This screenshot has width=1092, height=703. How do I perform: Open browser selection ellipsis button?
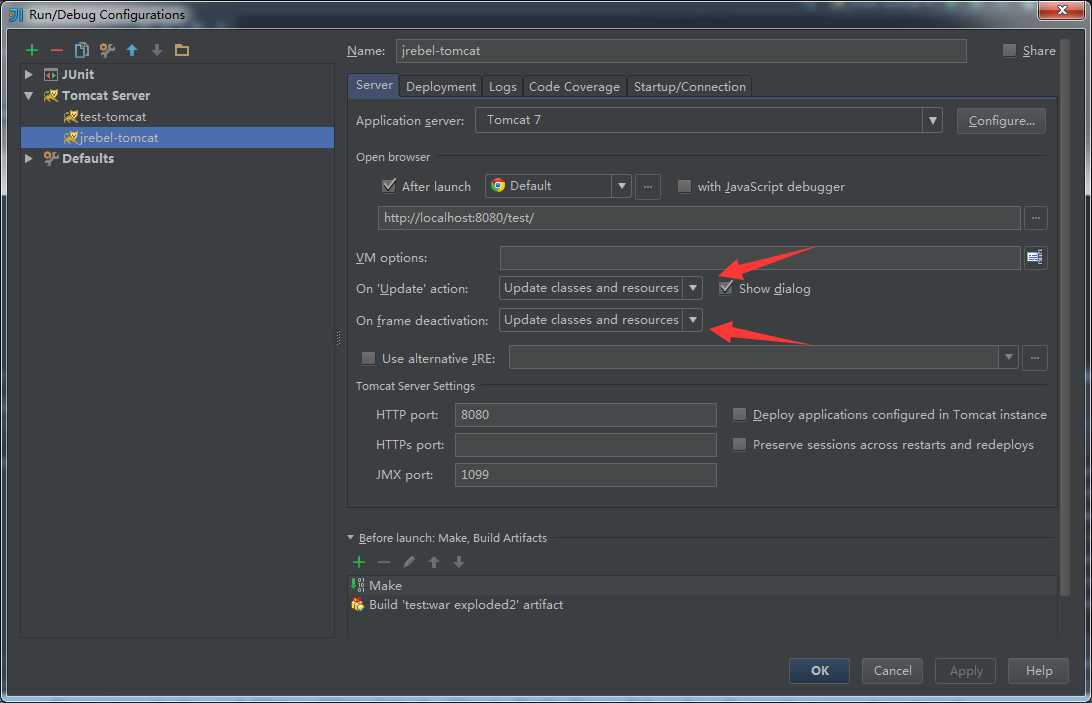pos(648,187)
